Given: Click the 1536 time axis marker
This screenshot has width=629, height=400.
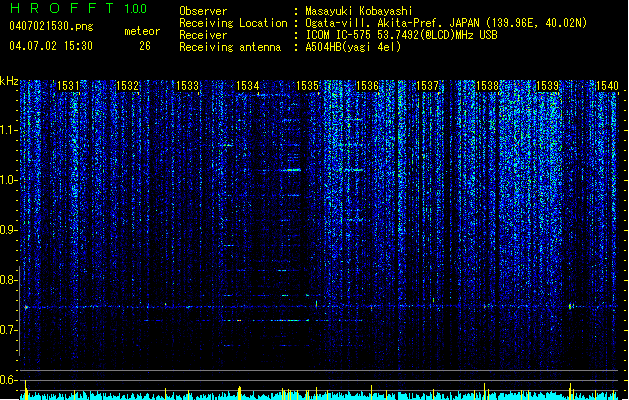Looking at the screenshot, I should (x=367, y=86).
